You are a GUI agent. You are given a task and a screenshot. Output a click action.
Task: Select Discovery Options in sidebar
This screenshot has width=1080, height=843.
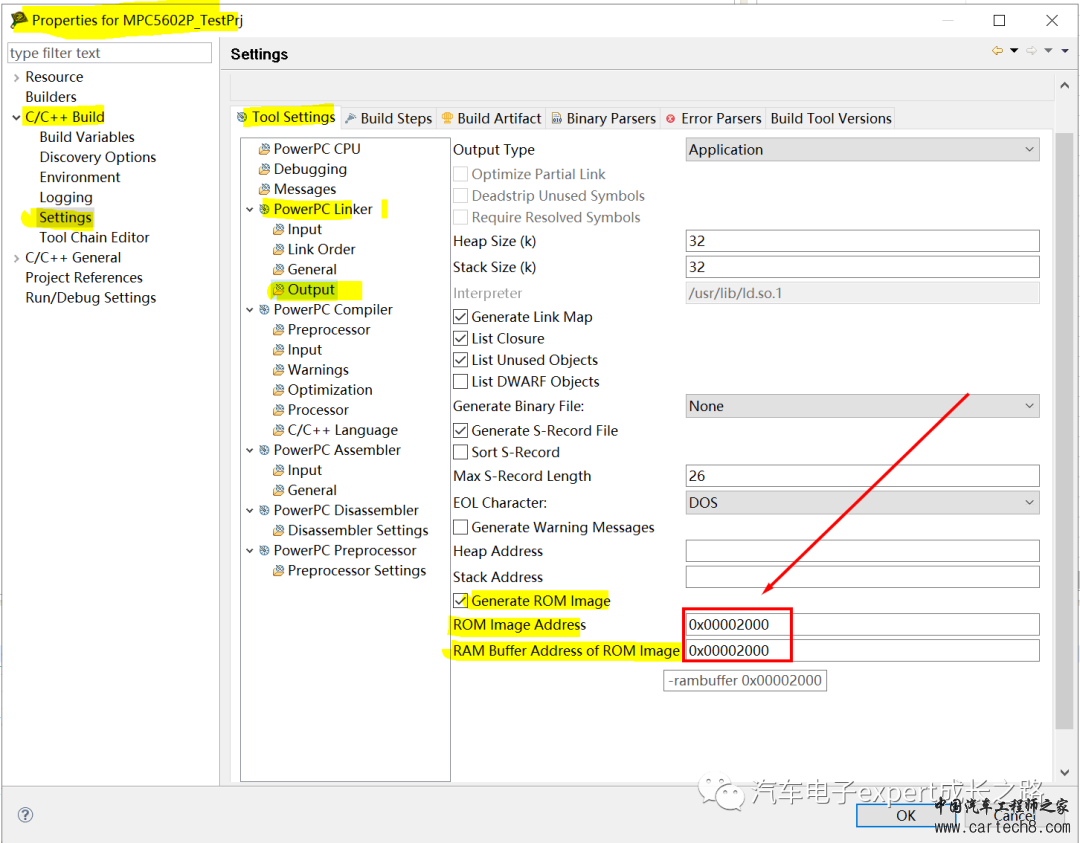[x=98, y=157]
